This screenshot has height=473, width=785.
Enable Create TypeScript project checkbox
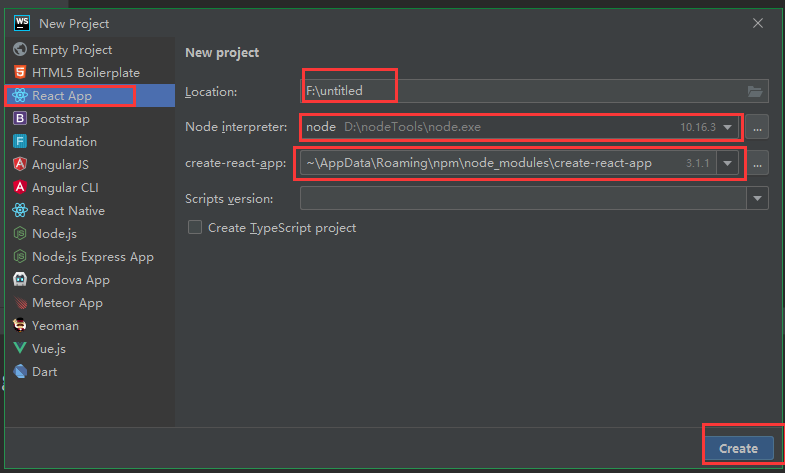[x=195, y=227]
